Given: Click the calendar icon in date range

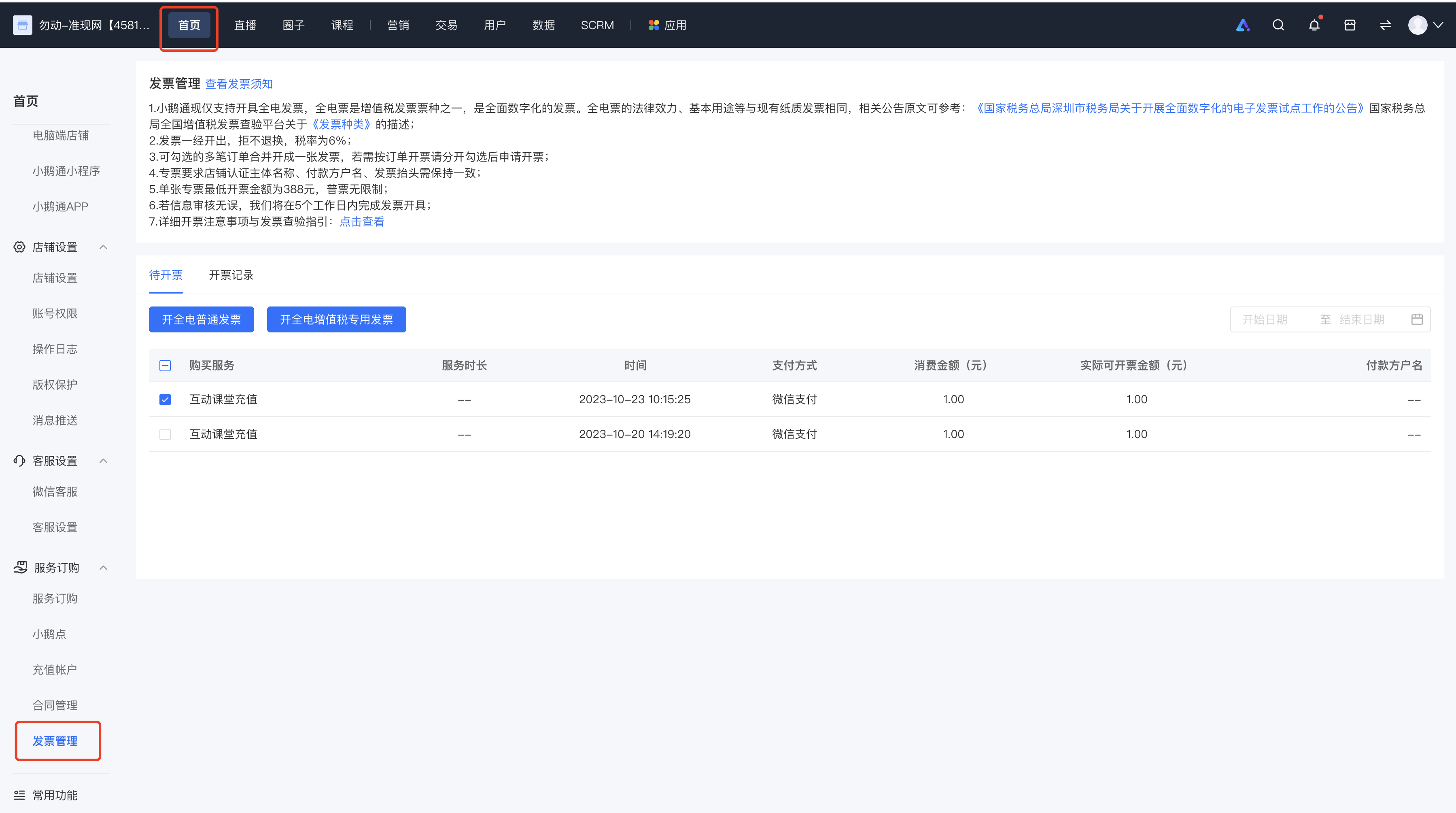Looking at the screenshot, I should tap(1417, 319).
